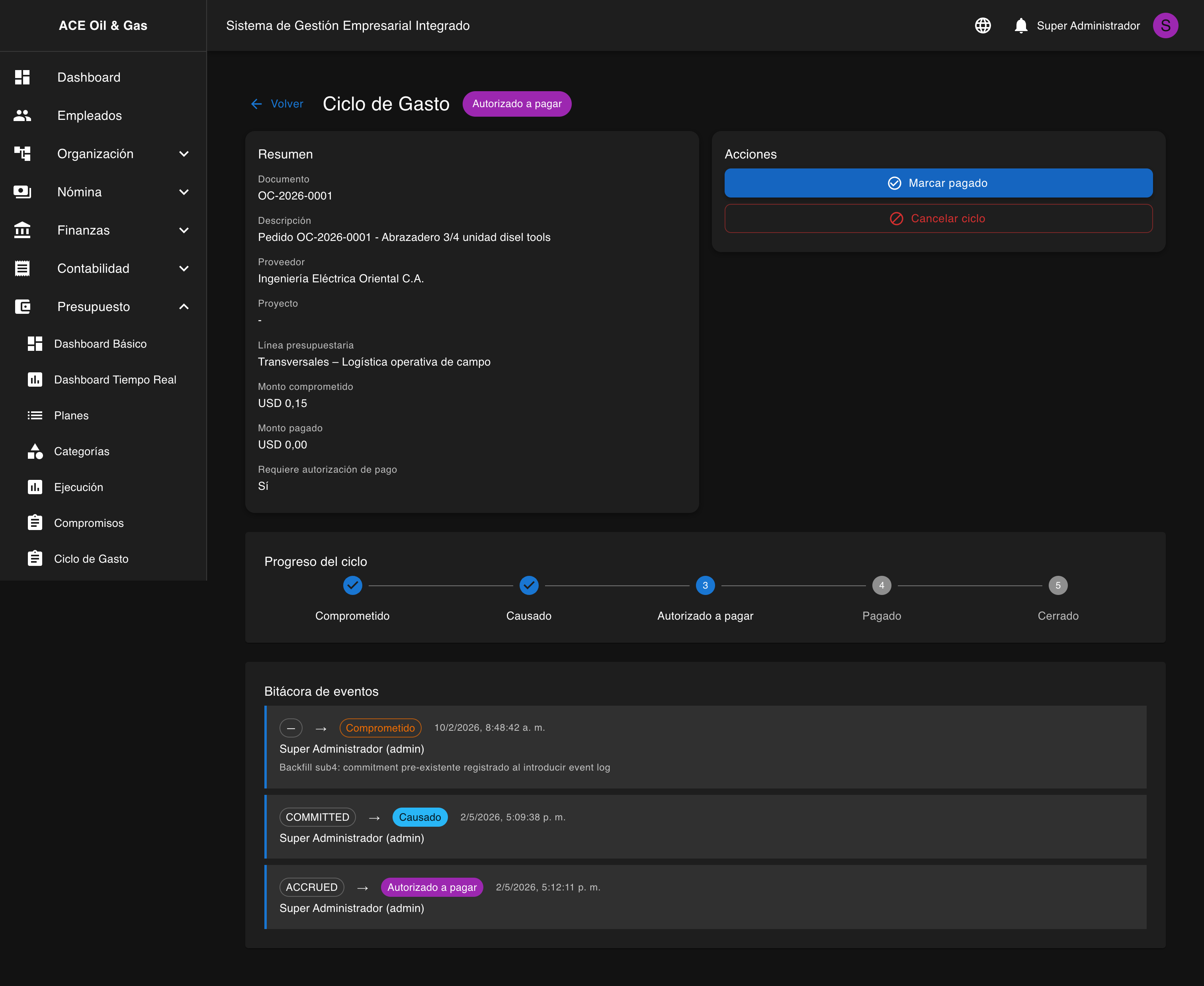Click the Marcar pagado button
This screenshot has width=1204, height=986.
[938, 183]
